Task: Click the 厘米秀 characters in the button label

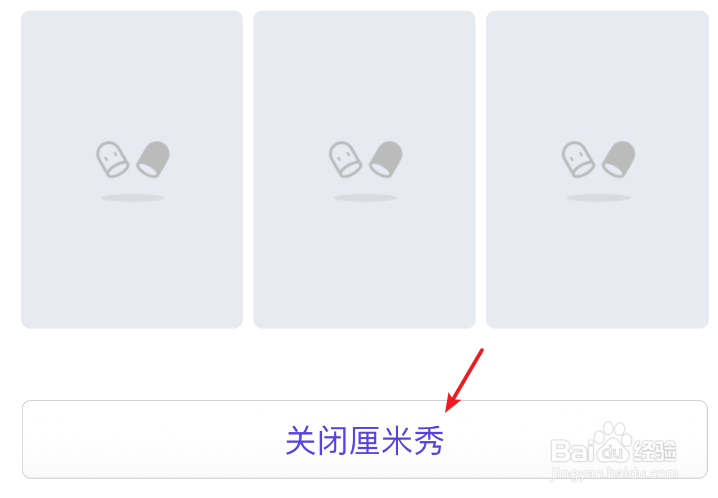Action: tap(397, 441)
